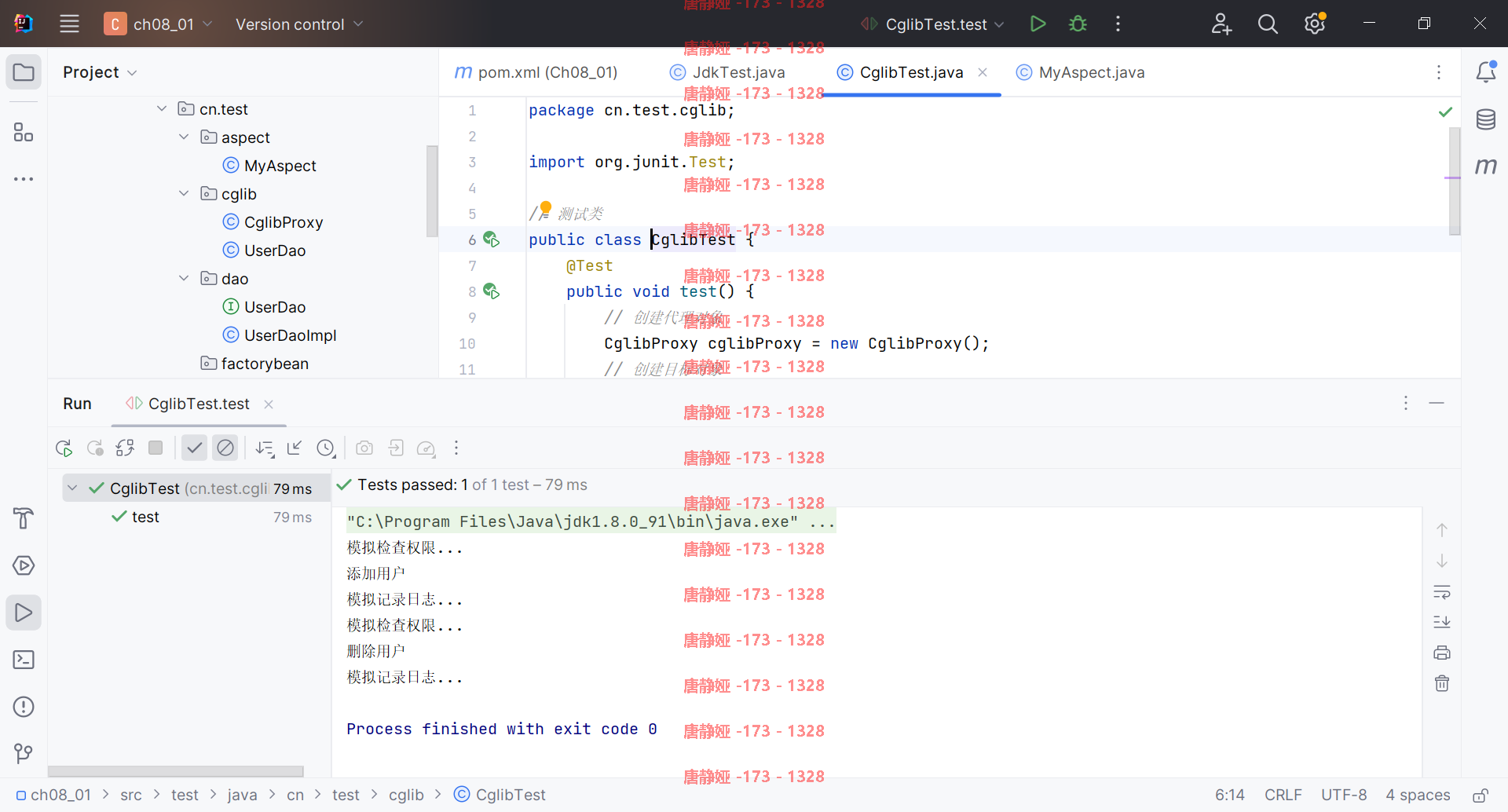1508x812 pixels.
Task: Toggle Show Passed tests checkmark
Action: (194, 448)
